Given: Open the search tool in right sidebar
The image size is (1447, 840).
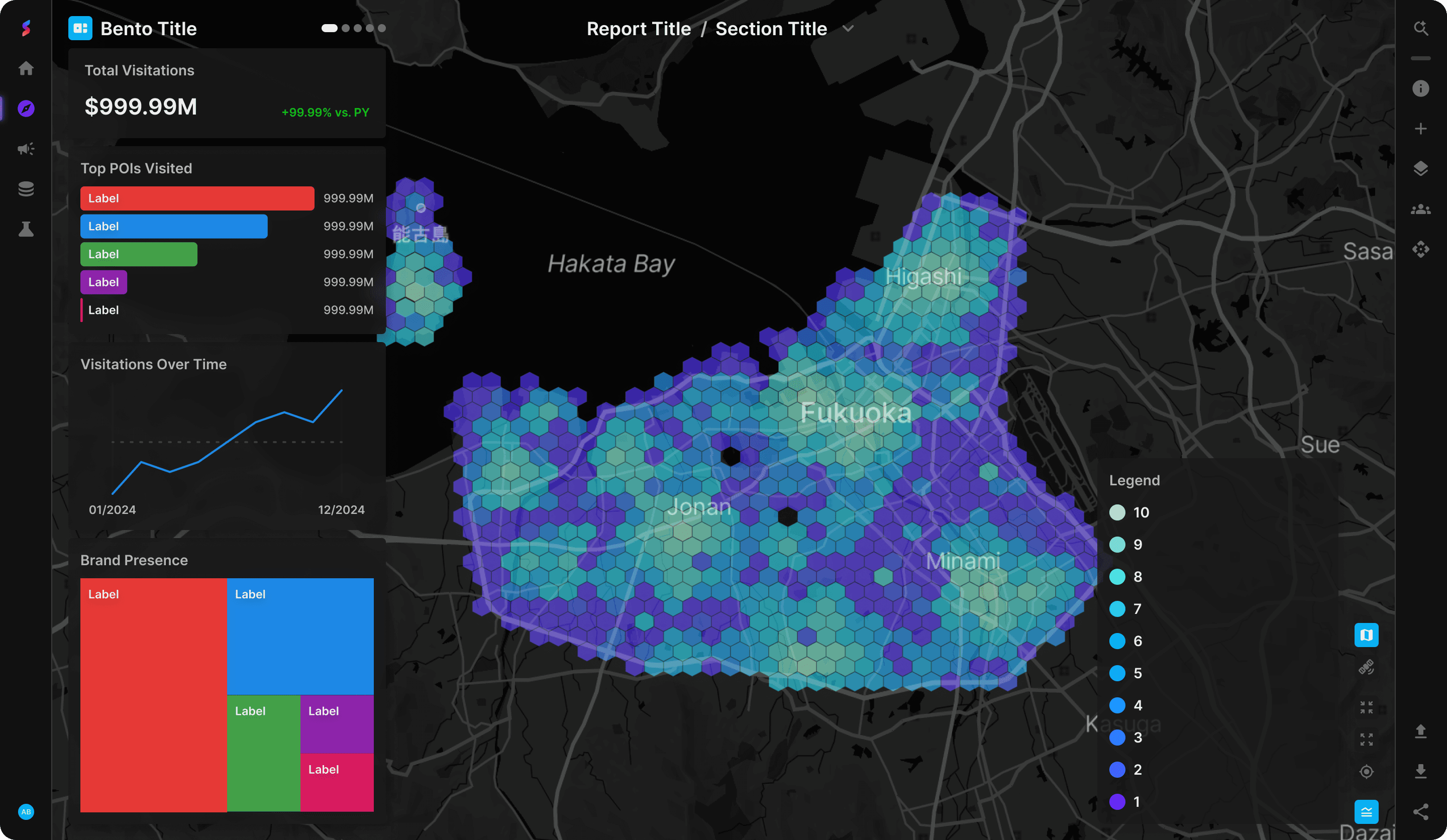Looking at the screenshot, I should 1420,28.
